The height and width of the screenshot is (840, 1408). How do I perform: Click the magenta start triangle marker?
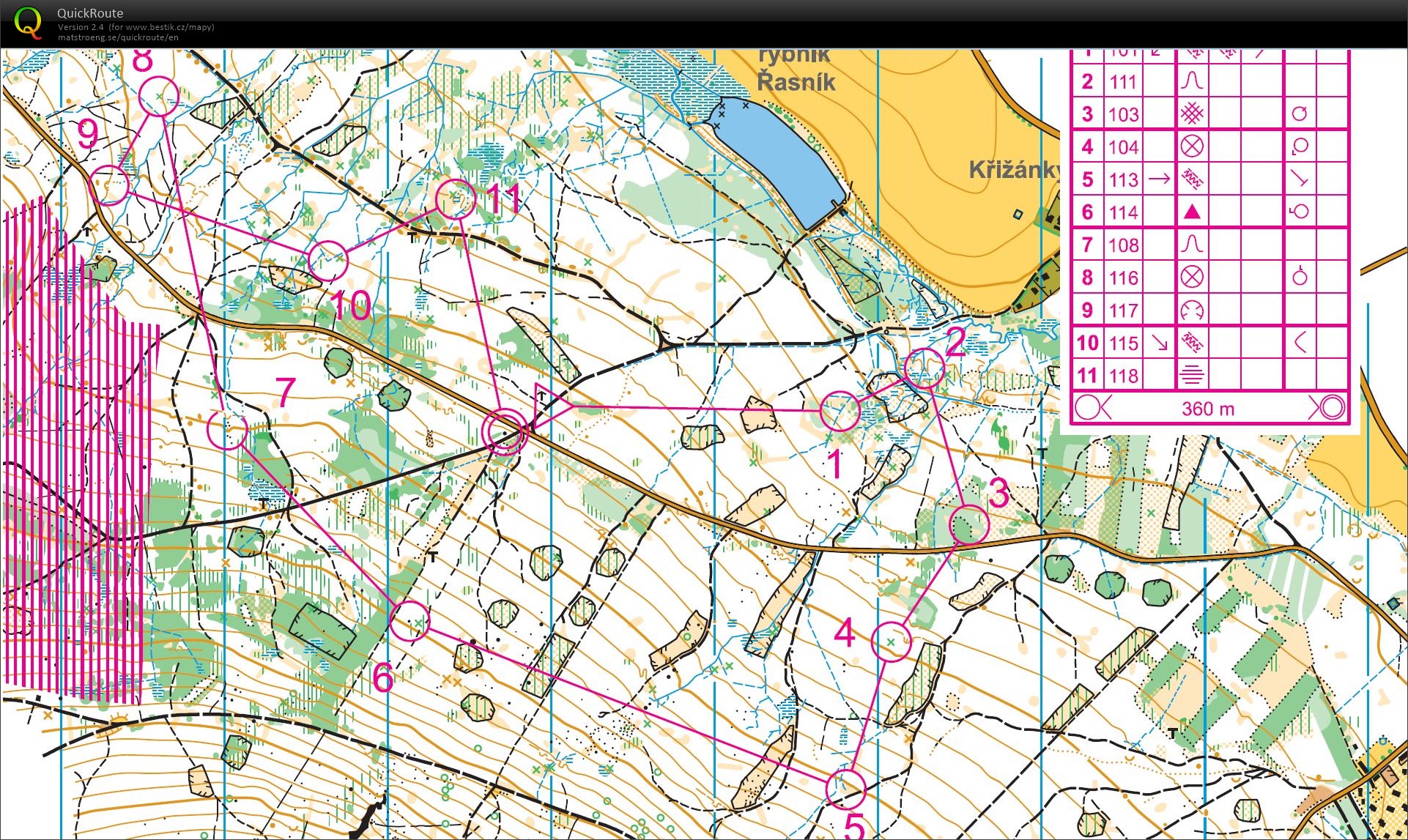click(x=548, y=405)
